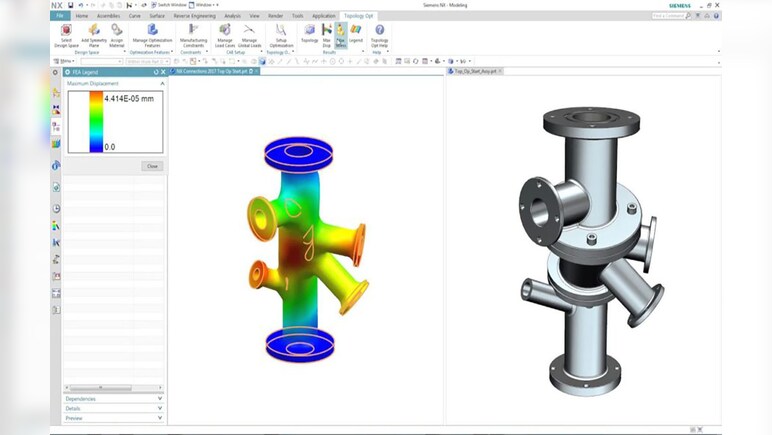Open the File tab

(x=60, y=16)
